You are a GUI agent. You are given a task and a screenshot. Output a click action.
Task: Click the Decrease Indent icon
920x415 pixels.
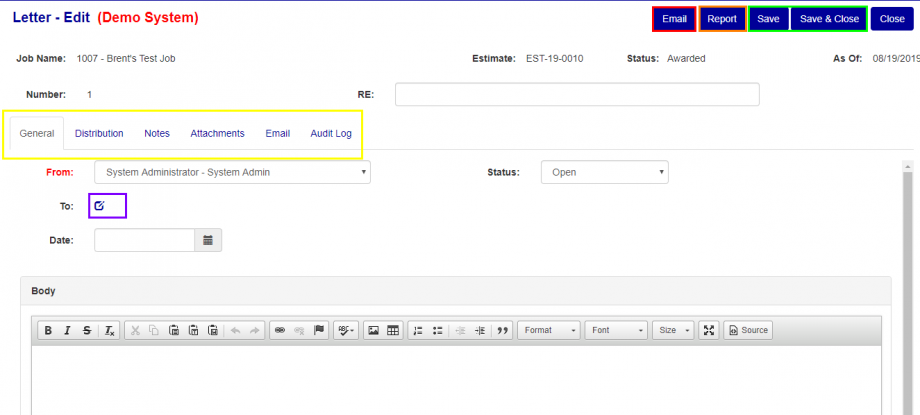coord(461,330)
